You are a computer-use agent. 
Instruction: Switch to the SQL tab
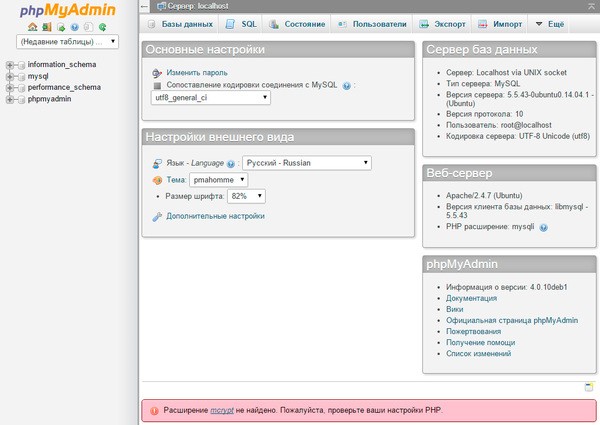click(x=241, y=24)
